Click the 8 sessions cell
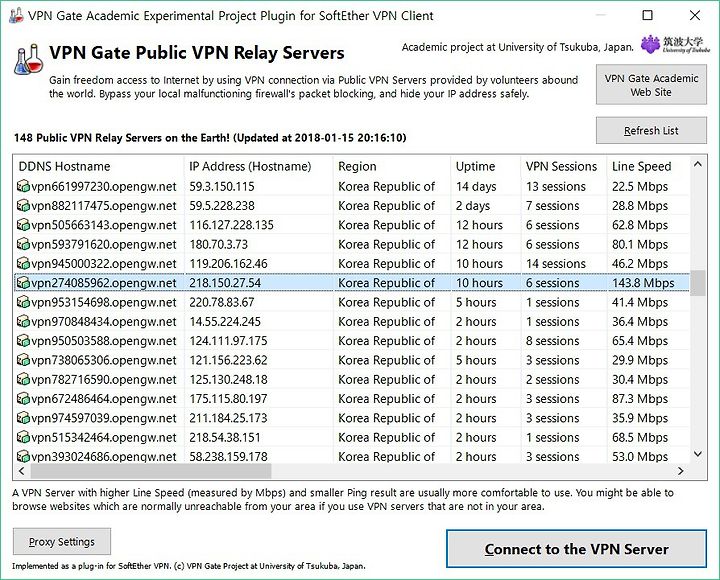This screenshot has height=580, width=720. tap(552, 341)
